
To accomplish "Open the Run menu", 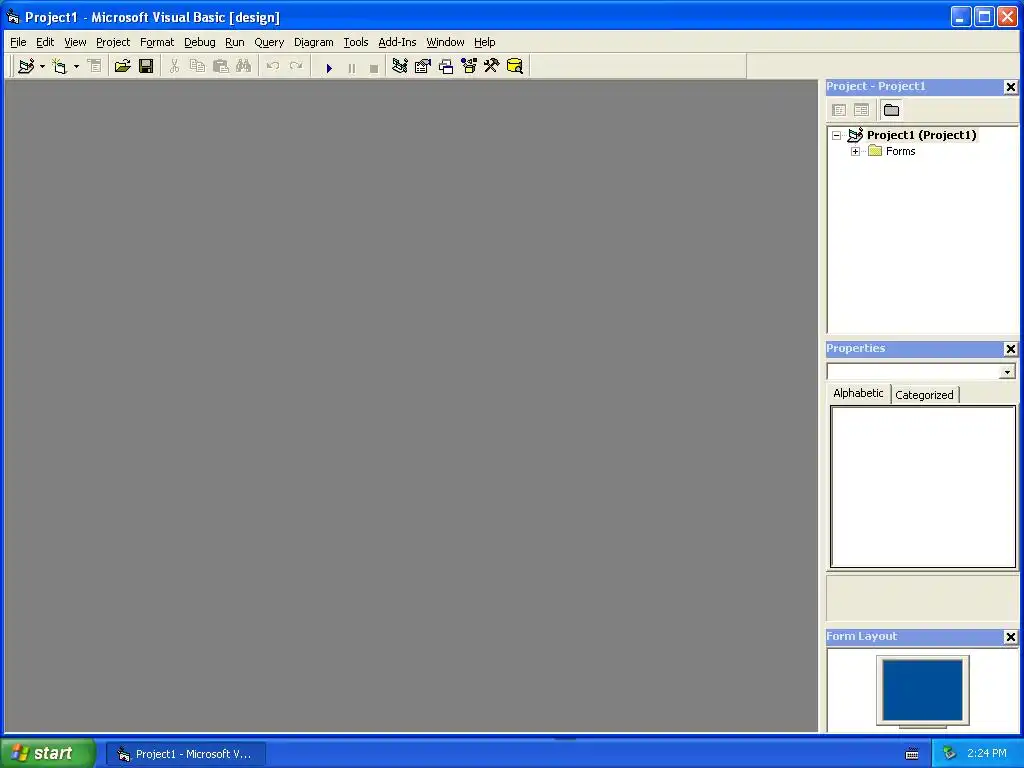I will [234, 42].
